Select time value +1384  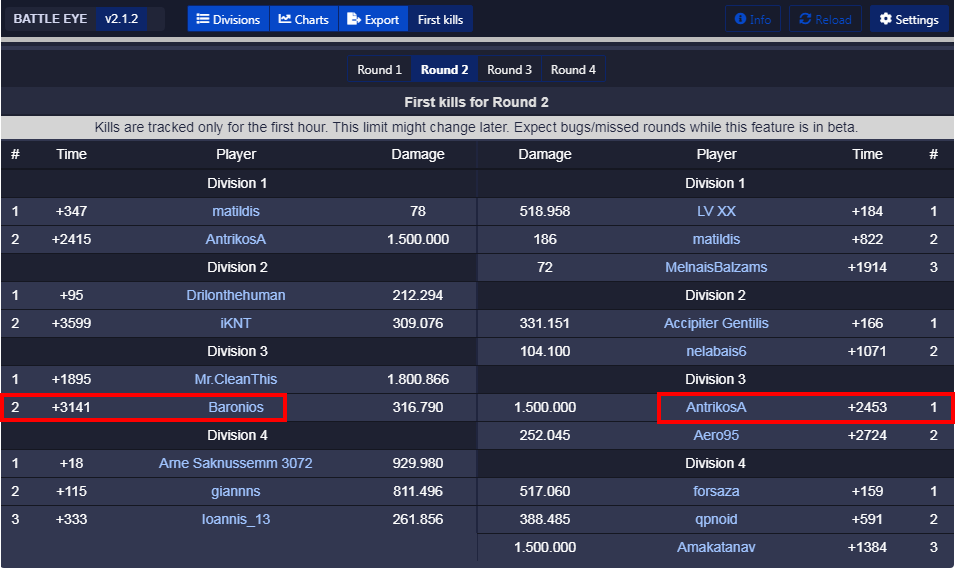867,547
